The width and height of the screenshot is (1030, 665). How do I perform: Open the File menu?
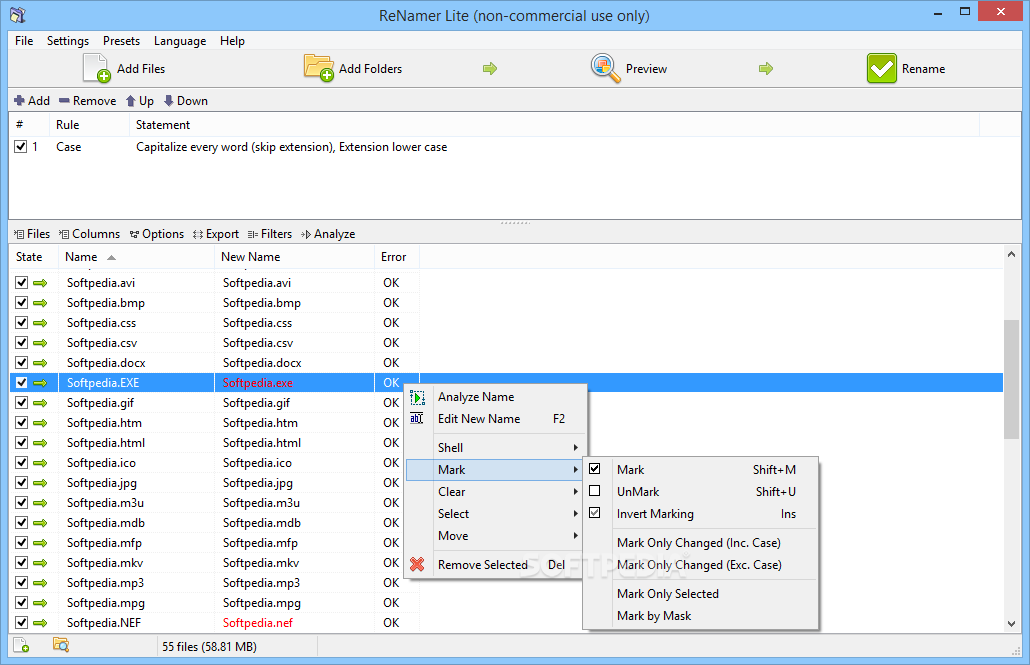(x=24, y=41)
